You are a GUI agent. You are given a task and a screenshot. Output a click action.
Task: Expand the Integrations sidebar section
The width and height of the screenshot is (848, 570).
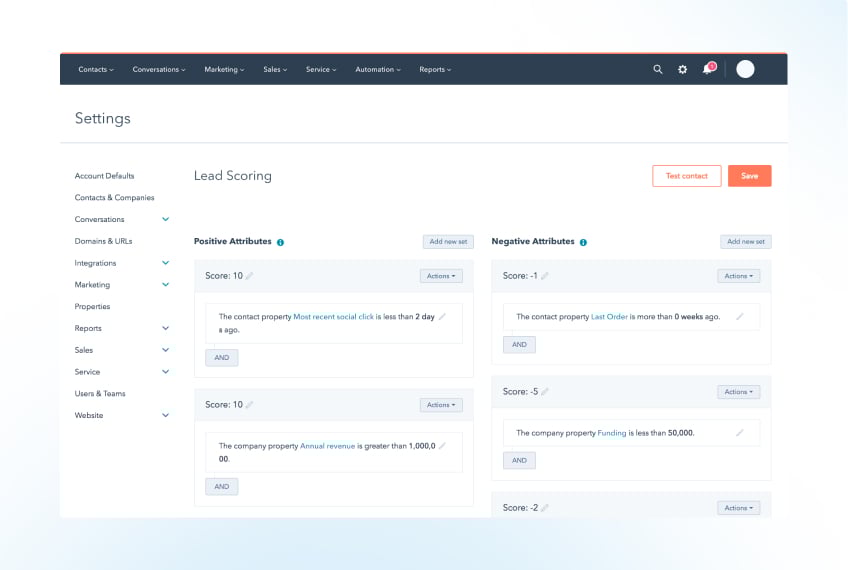point(166,263)
